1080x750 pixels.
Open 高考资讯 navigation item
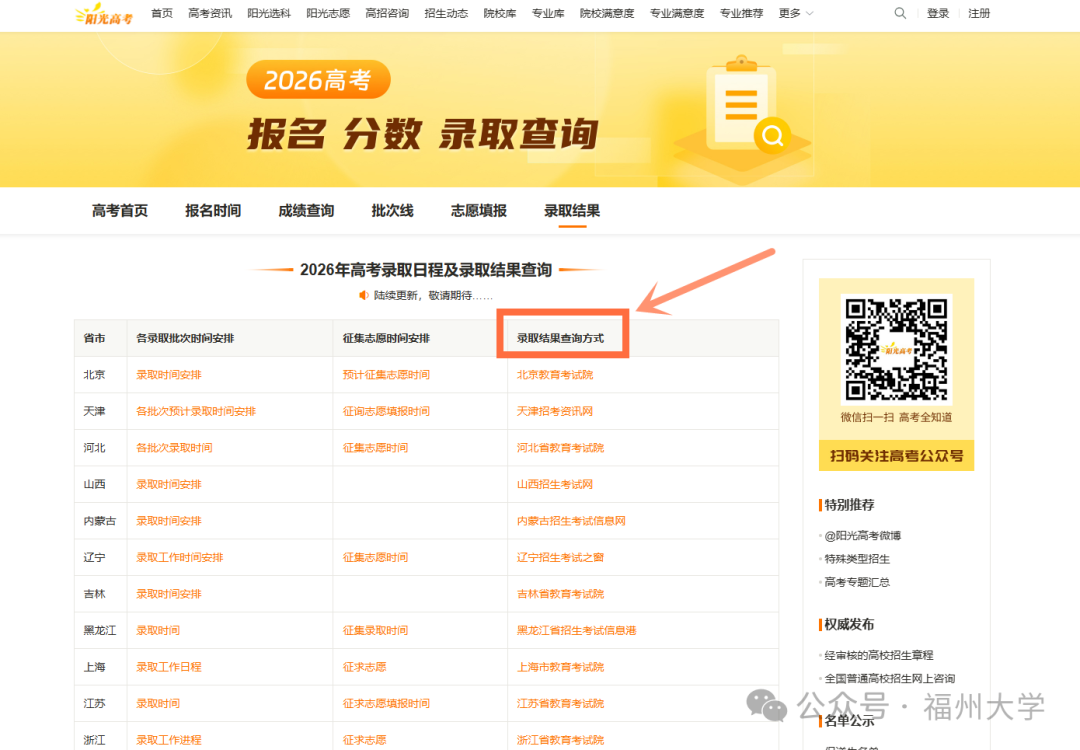pyautogui.click(x=210, y=13)
